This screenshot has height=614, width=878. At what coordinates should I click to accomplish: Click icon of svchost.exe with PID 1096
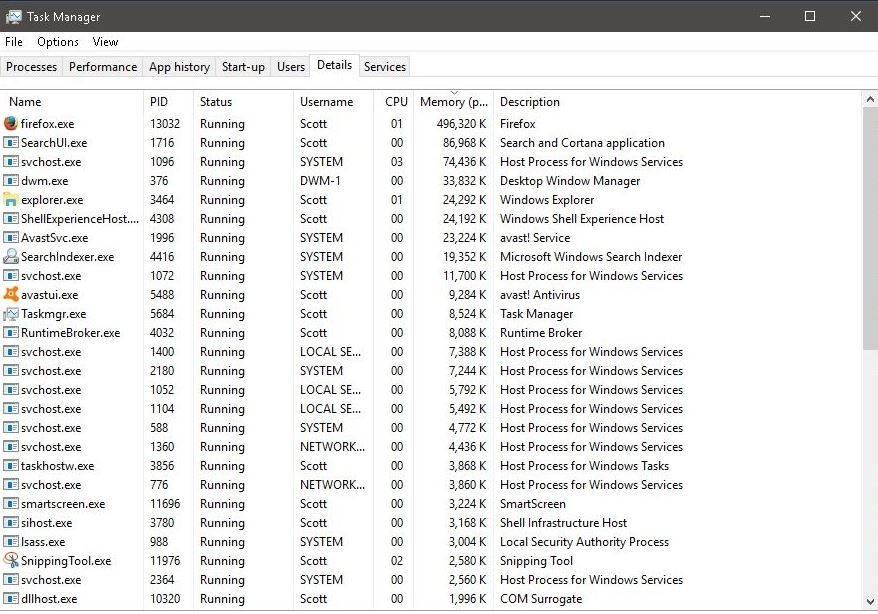coord(11,161)
